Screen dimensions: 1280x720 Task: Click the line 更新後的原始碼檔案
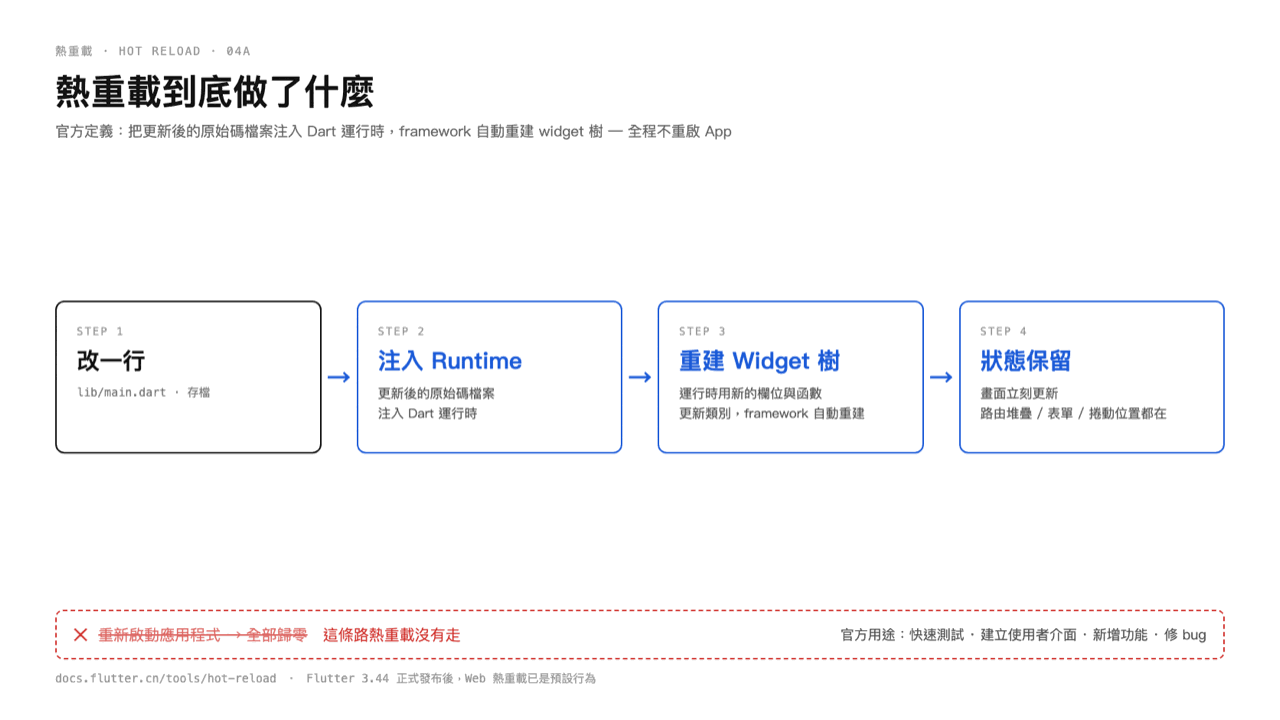point(436,393)
